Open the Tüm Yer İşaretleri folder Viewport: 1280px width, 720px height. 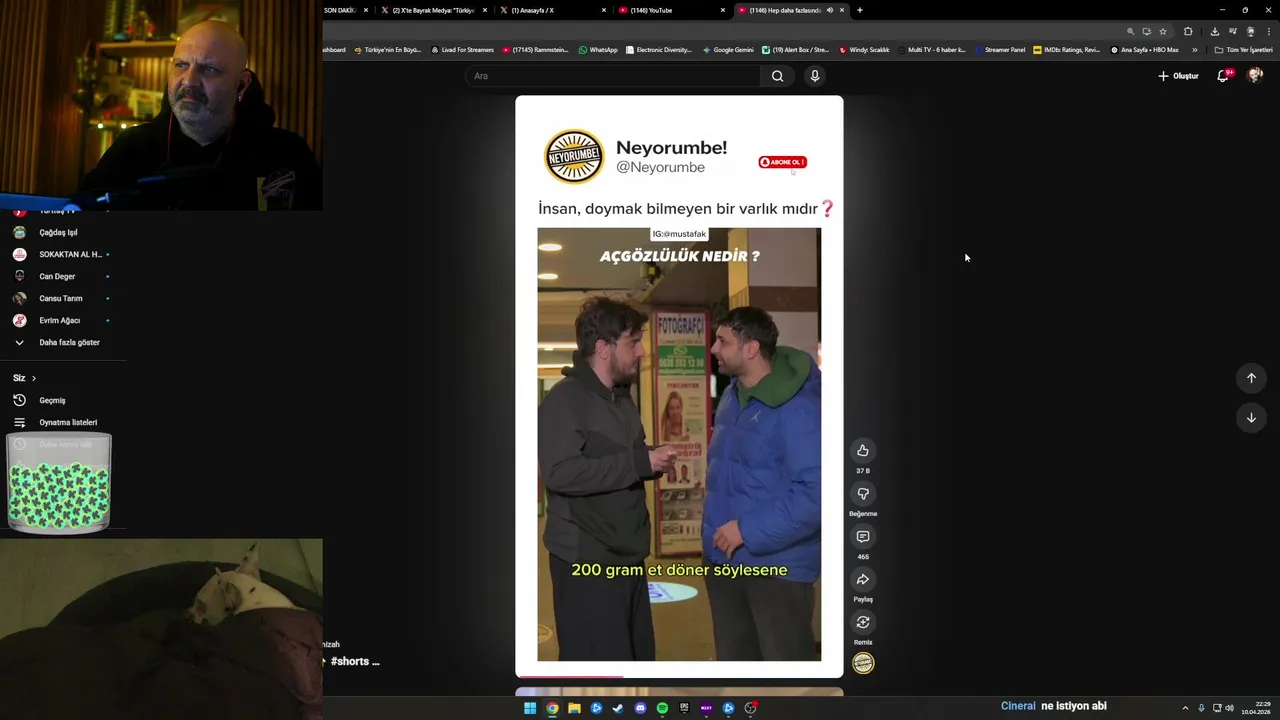click(1243, 50)
